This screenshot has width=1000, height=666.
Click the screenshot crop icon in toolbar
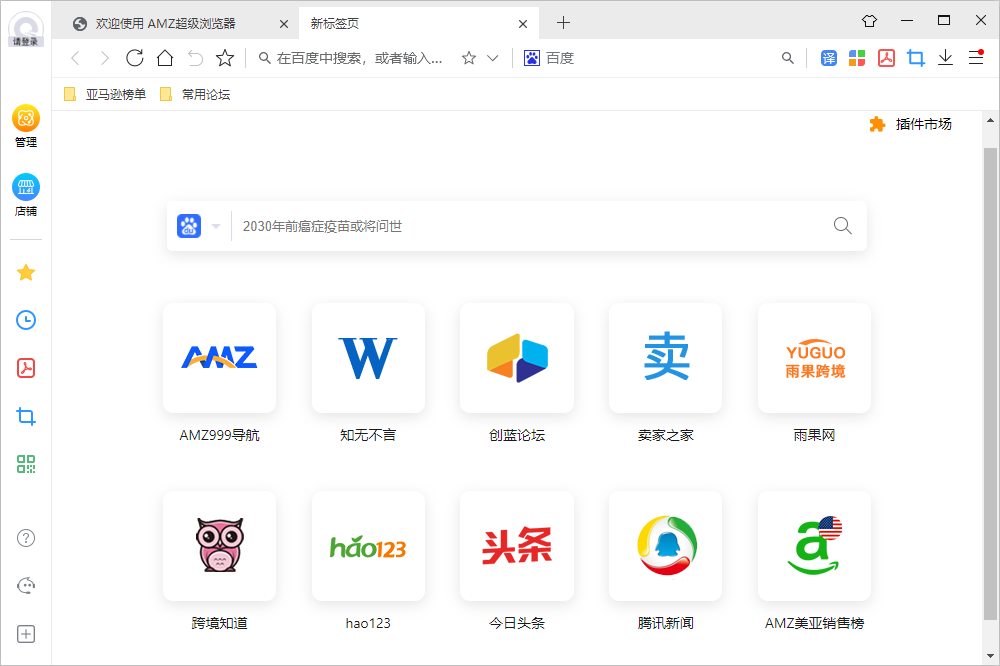(915, 58)
